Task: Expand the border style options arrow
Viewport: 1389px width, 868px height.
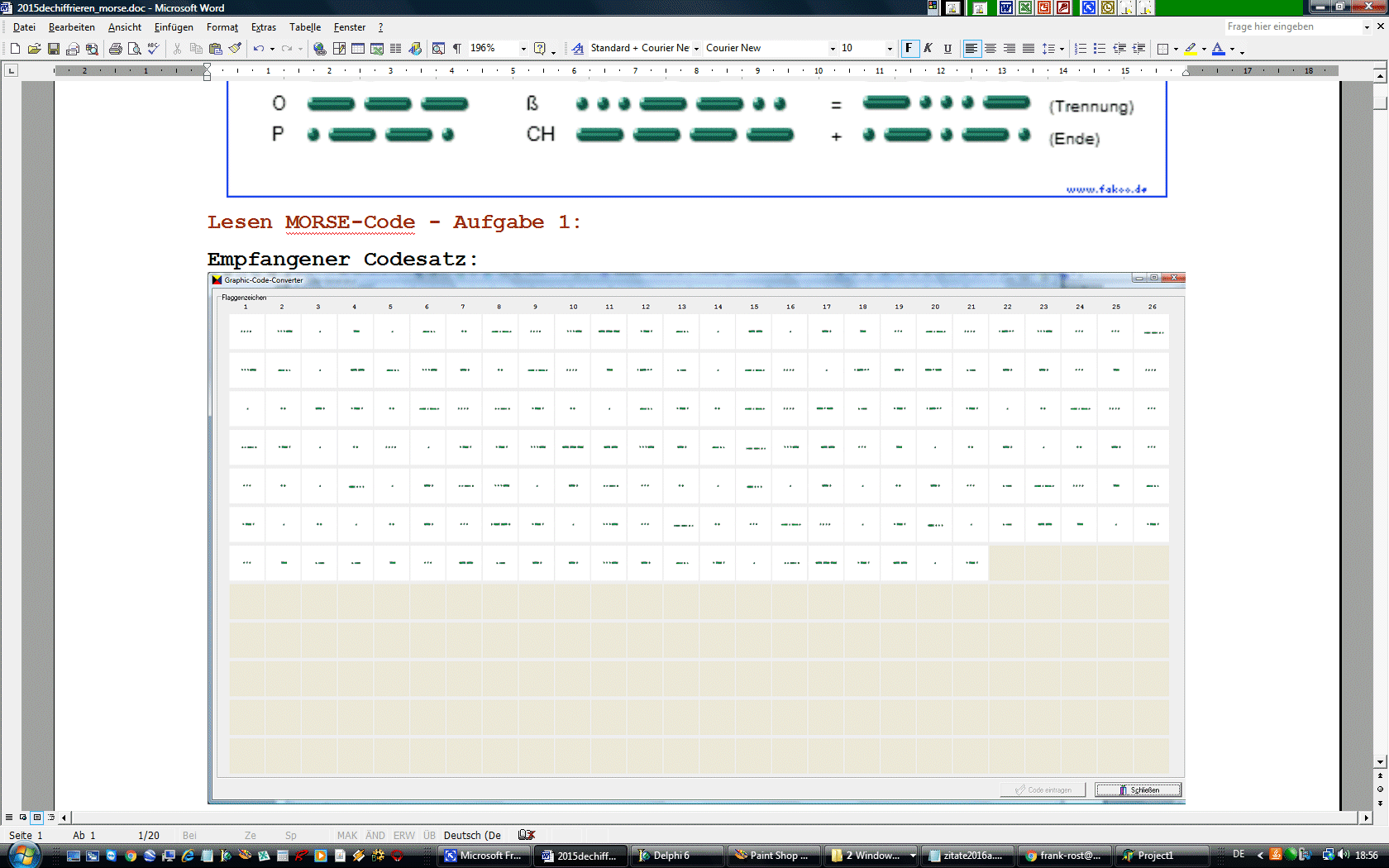Action: [x=1176, y=49]
